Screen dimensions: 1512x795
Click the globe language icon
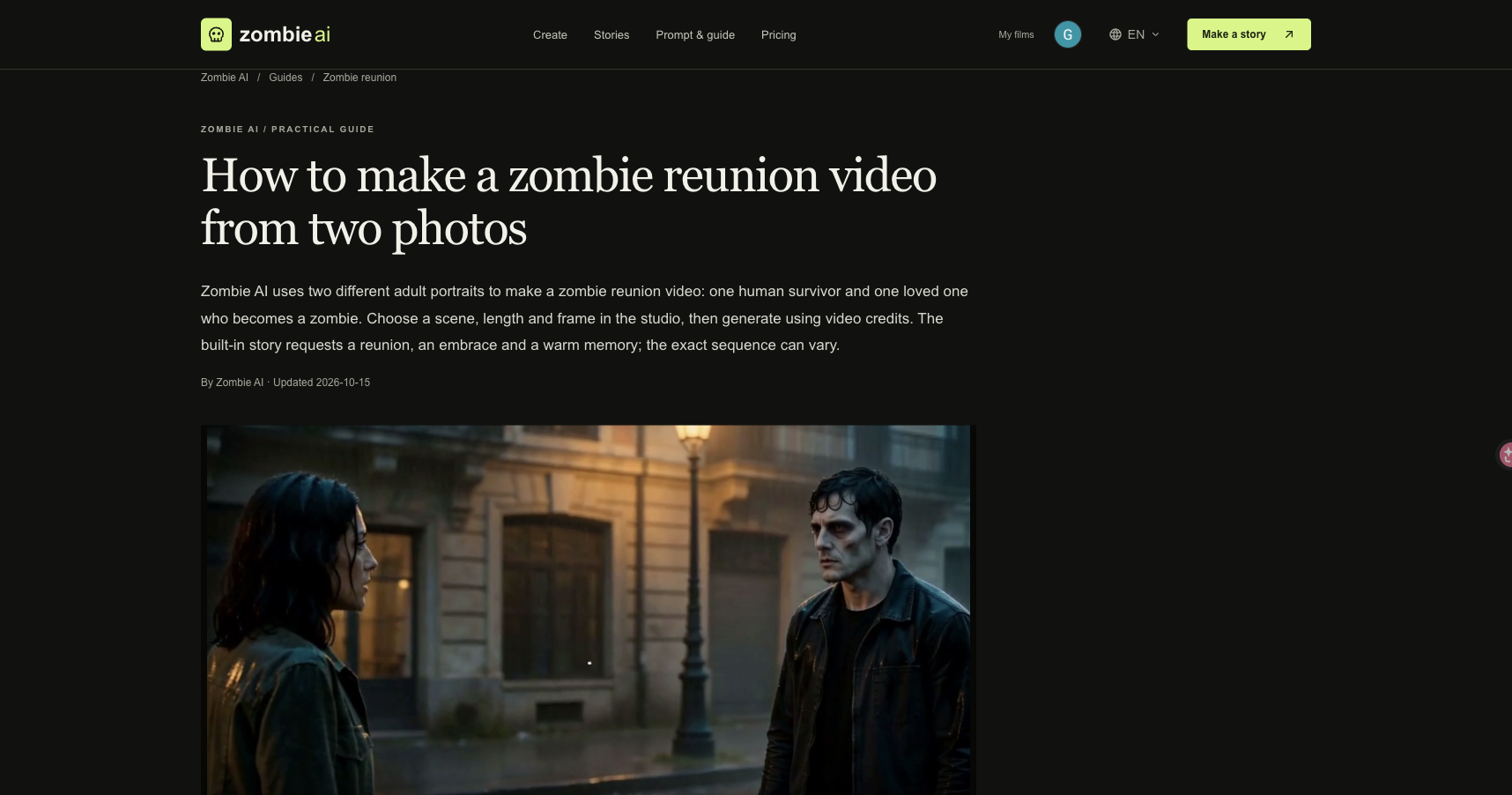(x=1115, y=34)
